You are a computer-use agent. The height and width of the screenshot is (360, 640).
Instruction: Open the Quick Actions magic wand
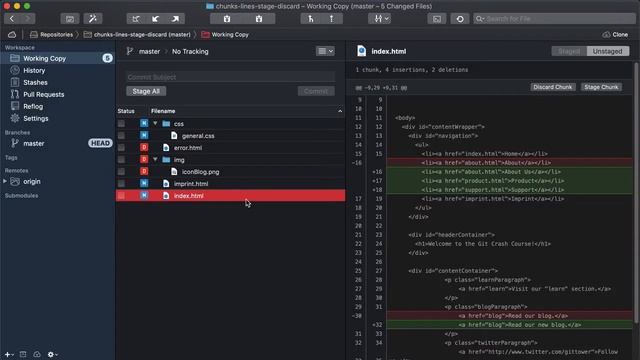pyautogui.click(x=93, y=18)
